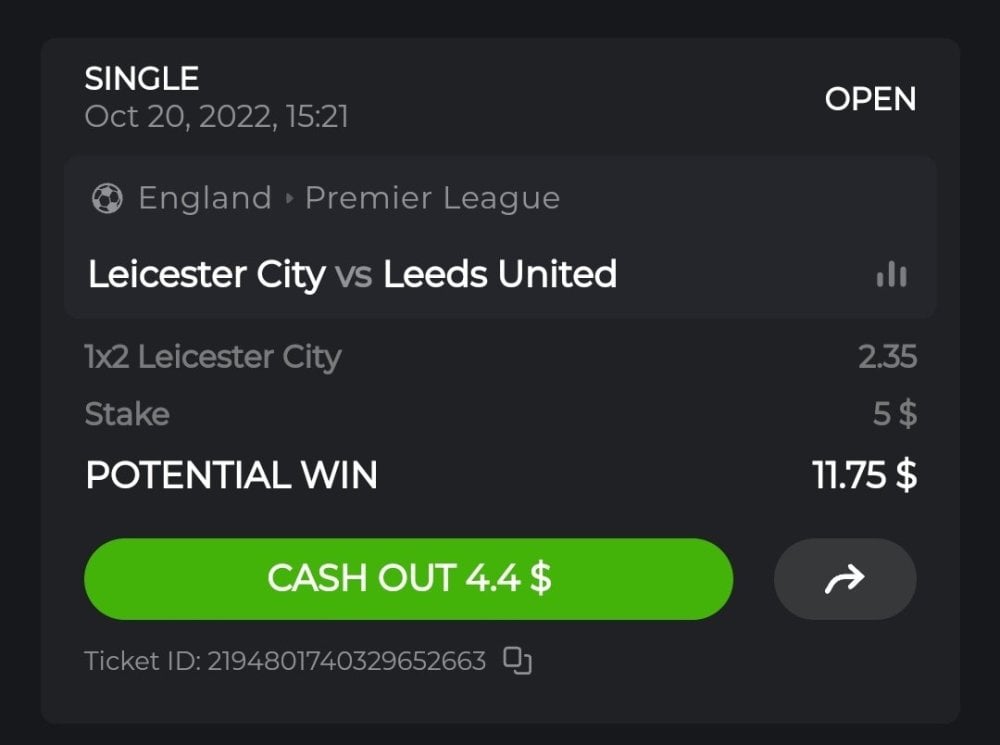Open the Premier League link

(432, 198)
